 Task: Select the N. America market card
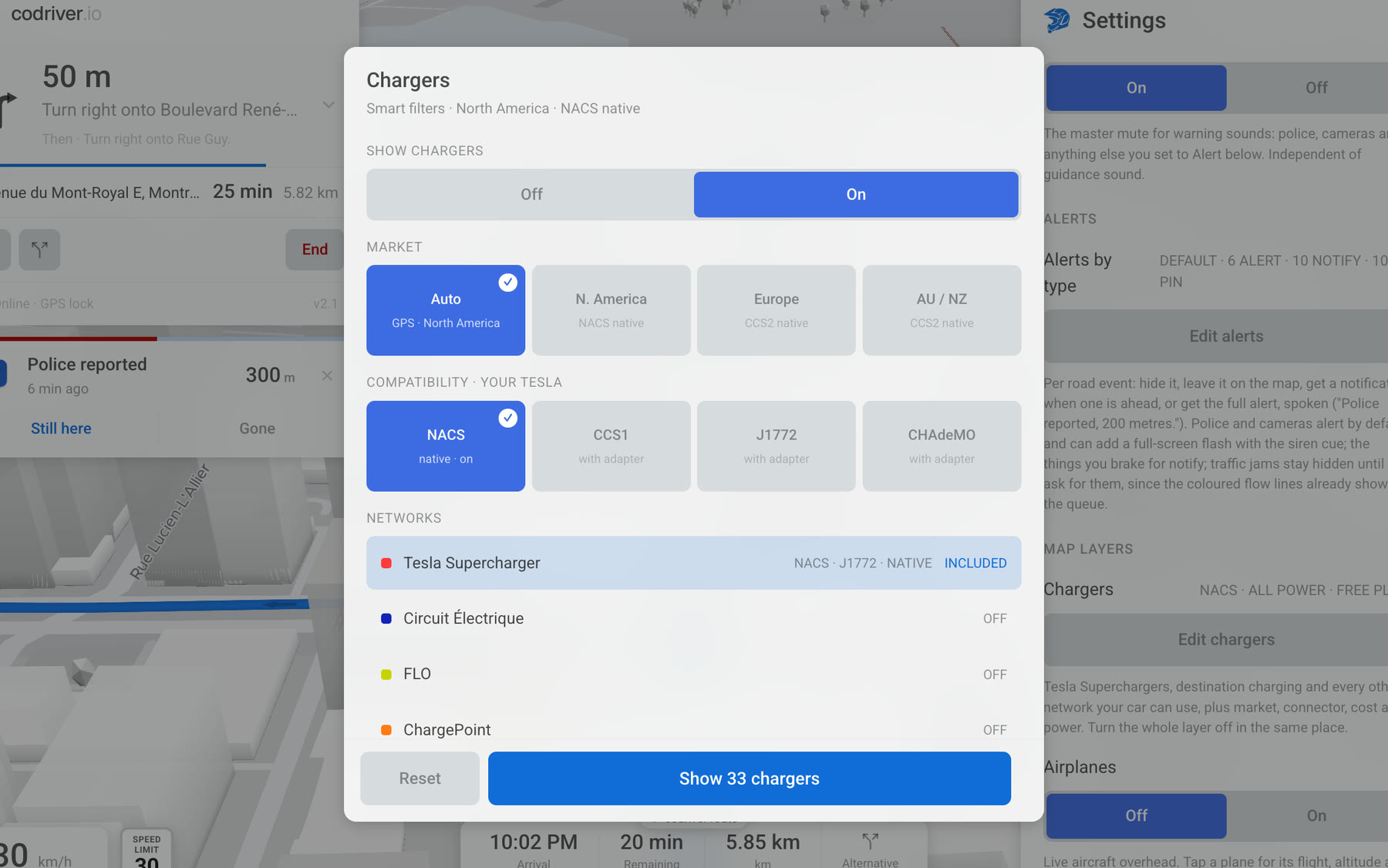(611, 310)
